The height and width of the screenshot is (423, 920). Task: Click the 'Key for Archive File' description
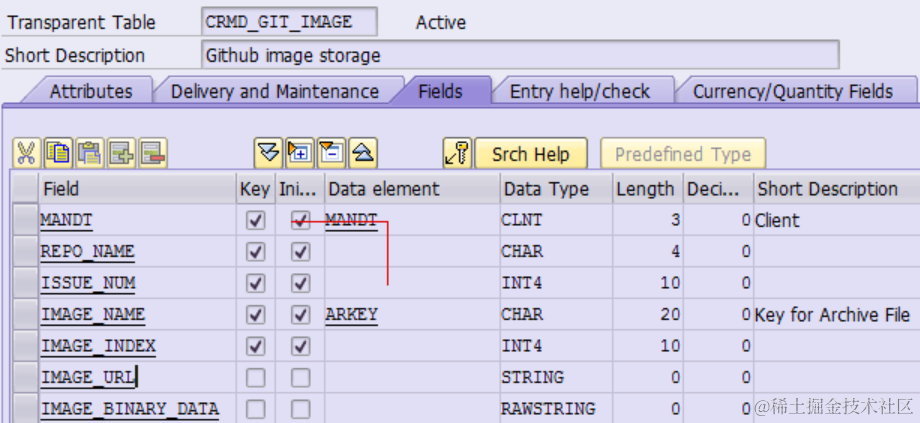click(x=832, y=315)
